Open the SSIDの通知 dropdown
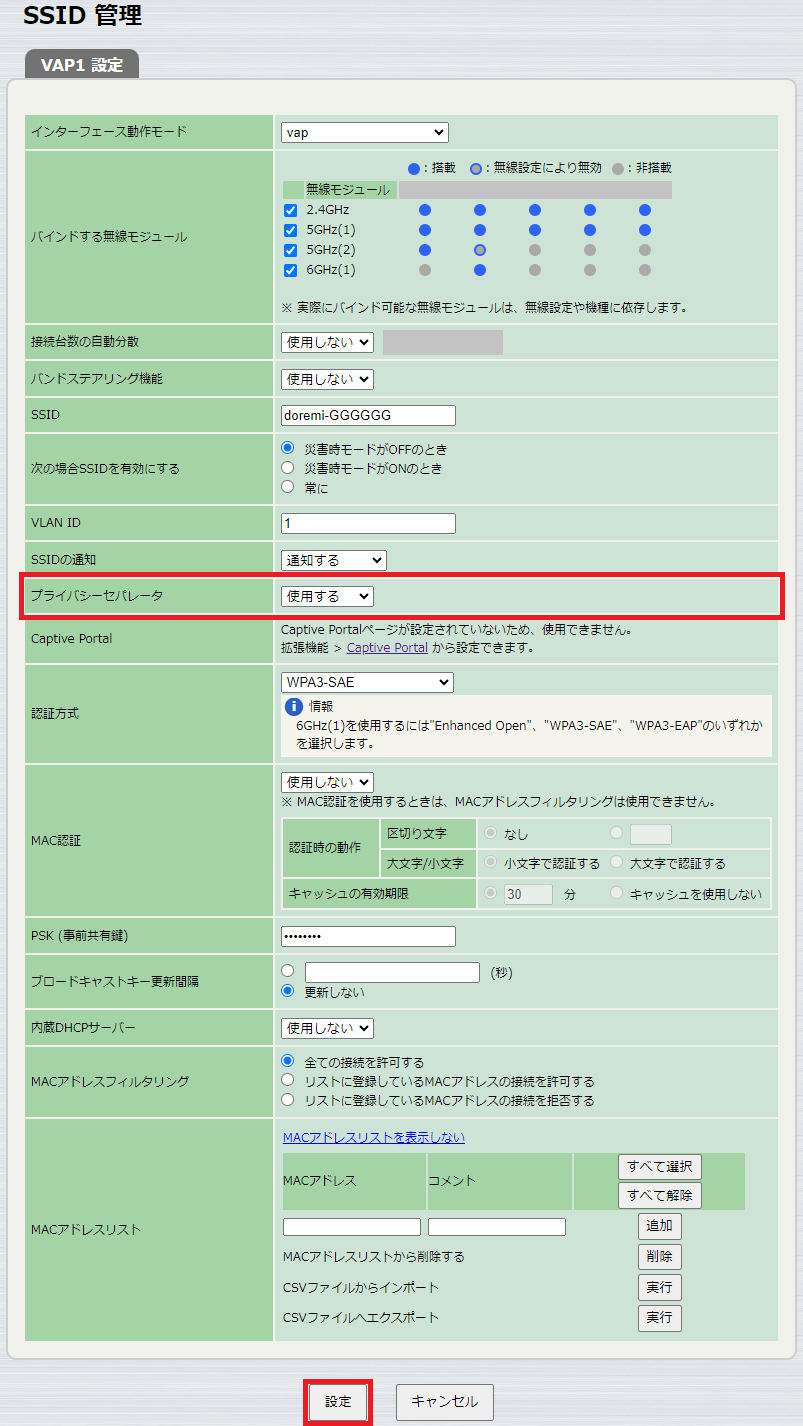The width and height of the screenshot is (803, 1426). [x=333, y=560]
